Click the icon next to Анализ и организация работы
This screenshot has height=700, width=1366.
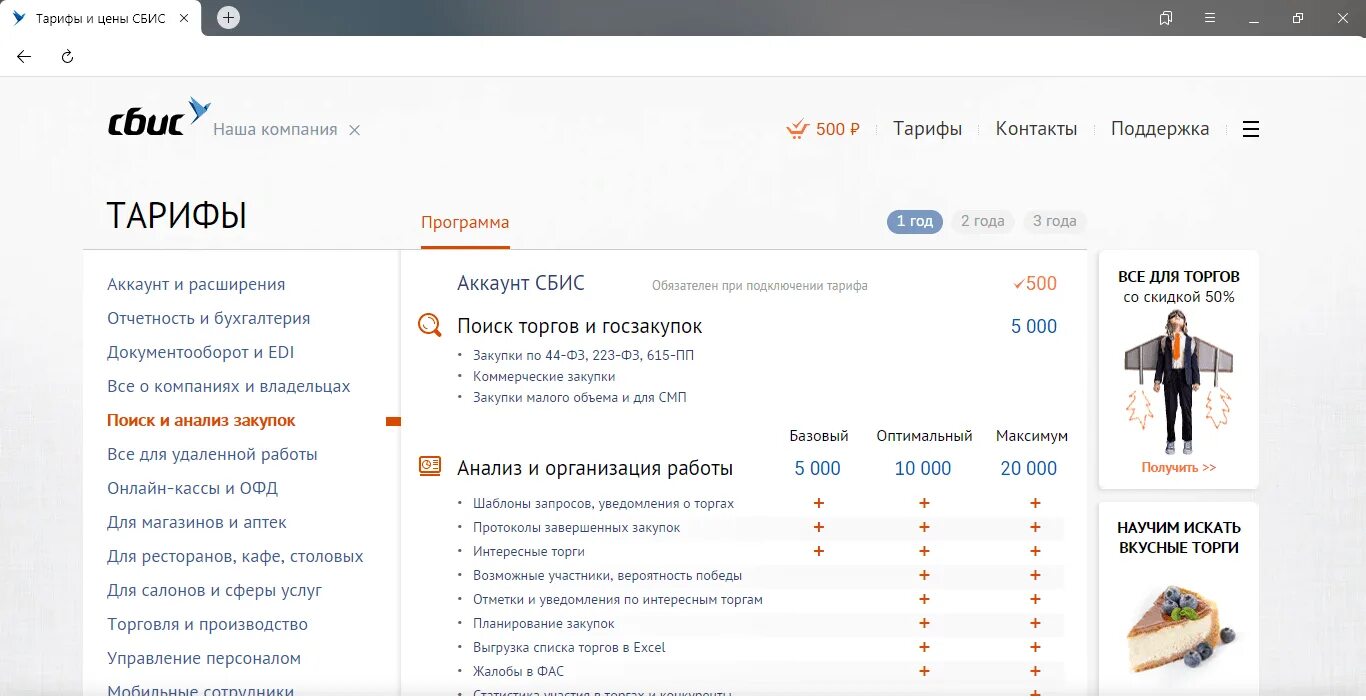429,466
